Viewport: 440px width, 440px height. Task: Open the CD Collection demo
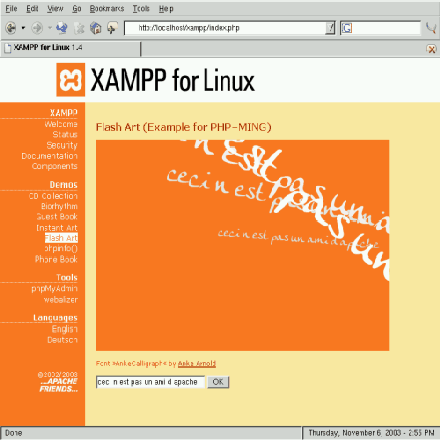click(53, 196)
